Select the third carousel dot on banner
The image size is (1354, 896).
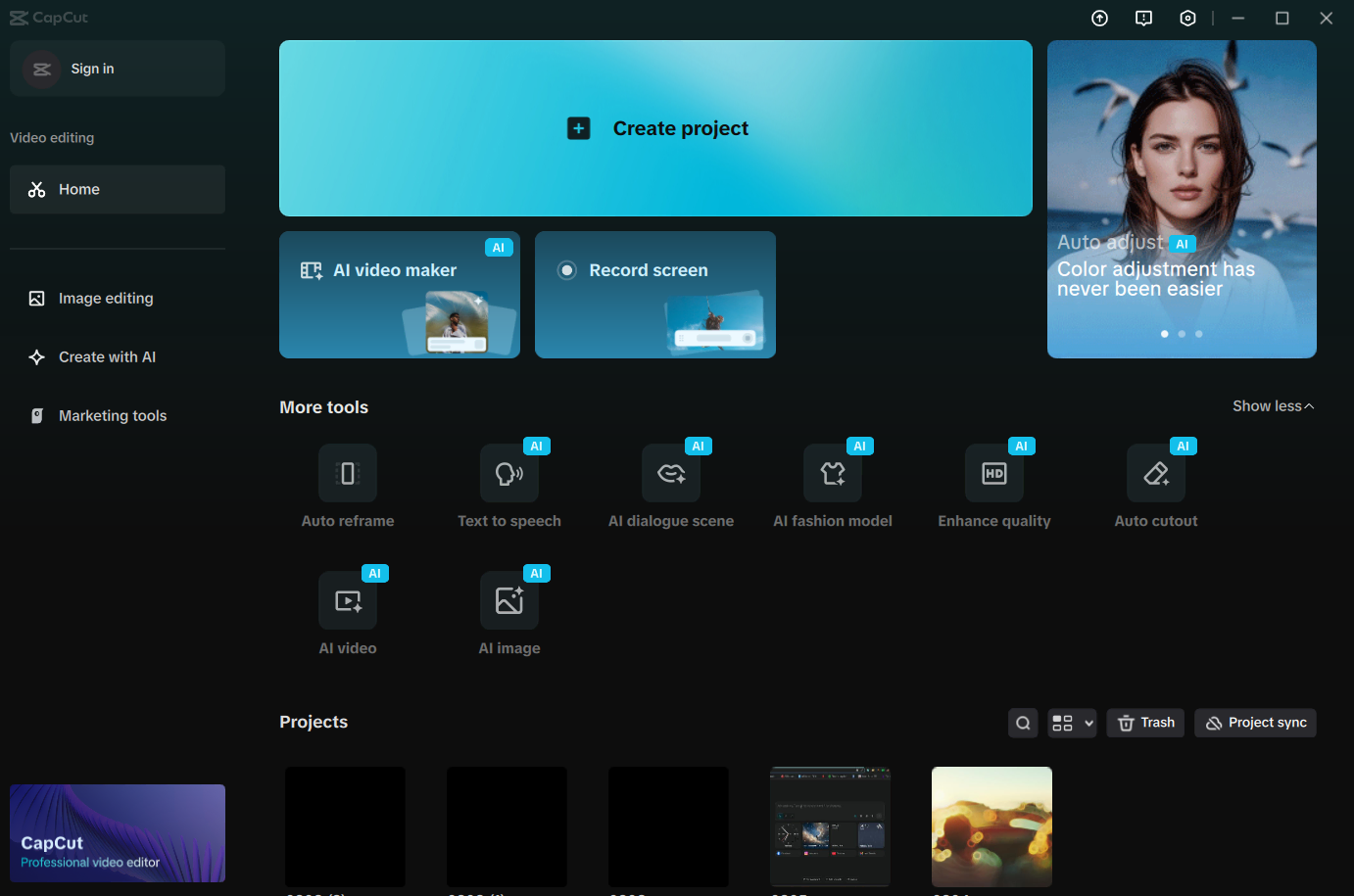pyautogui.click(x=1199, y=334)
